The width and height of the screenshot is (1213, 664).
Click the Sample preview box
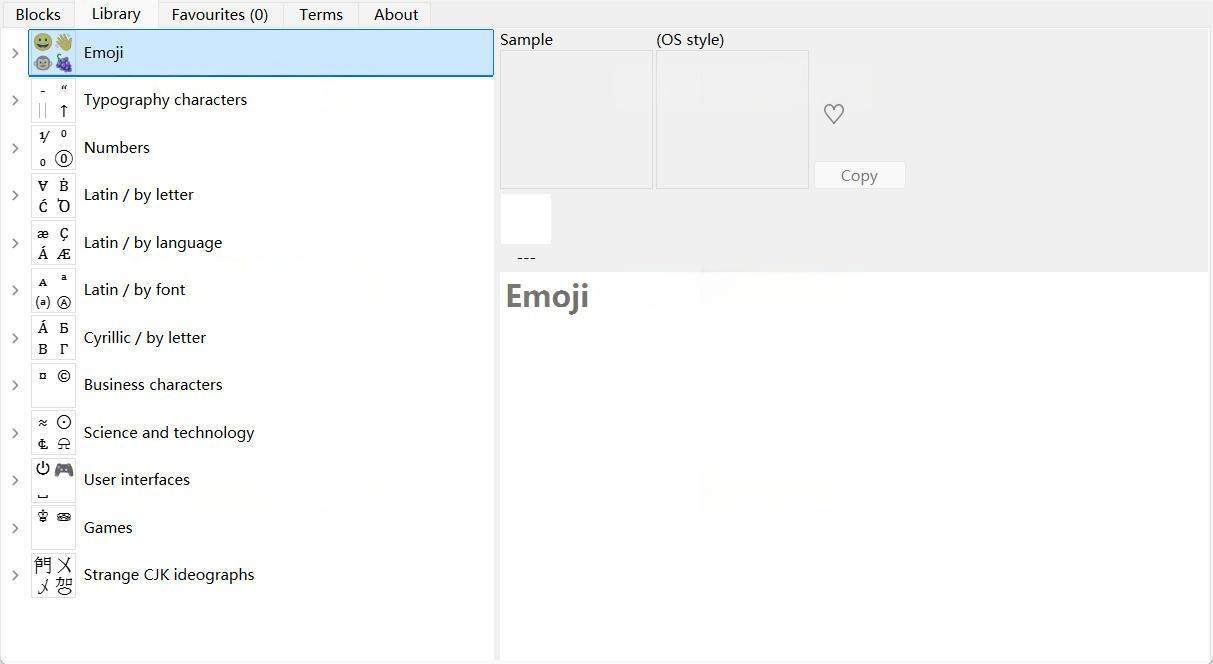(x=576, y=119)
